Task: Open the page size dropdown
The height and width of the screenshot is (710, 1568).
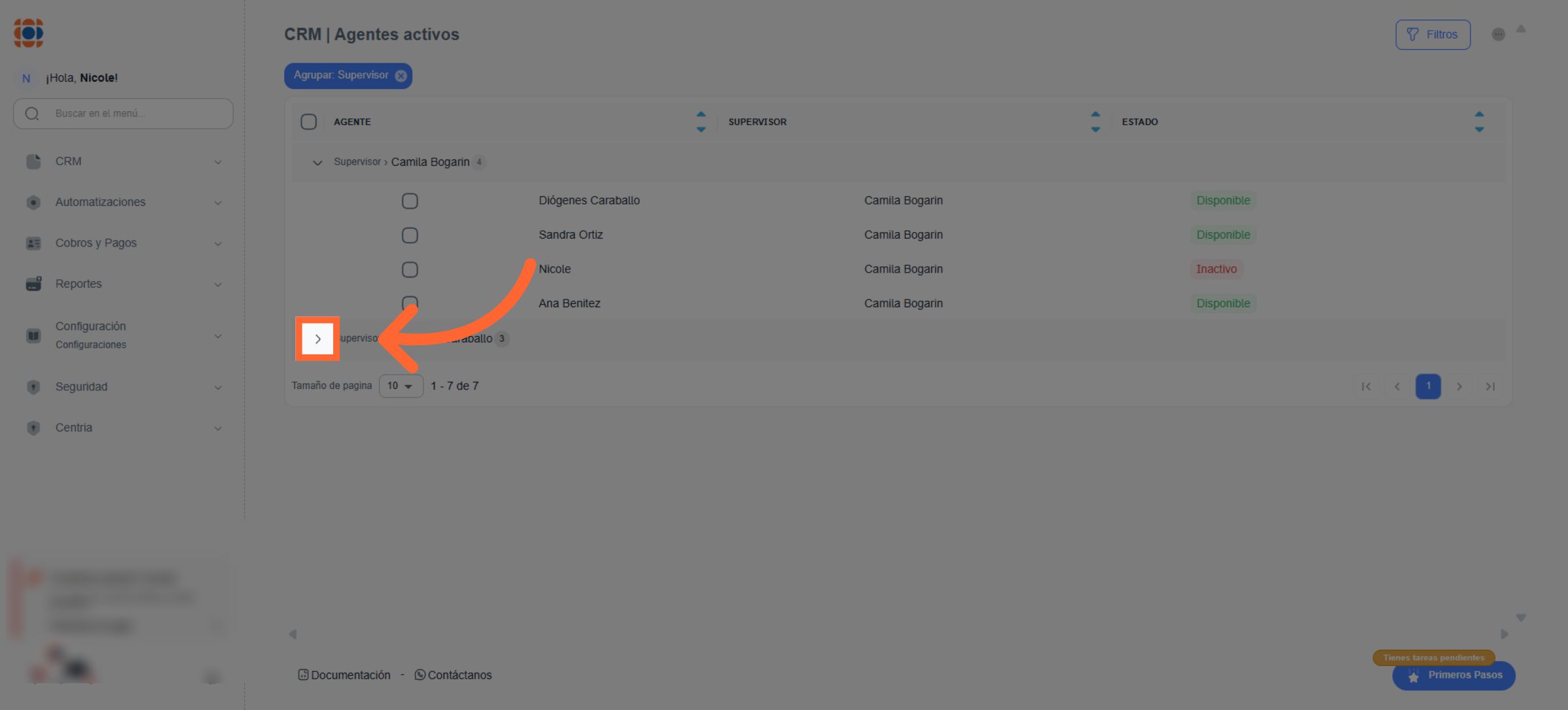Action: 400,386
